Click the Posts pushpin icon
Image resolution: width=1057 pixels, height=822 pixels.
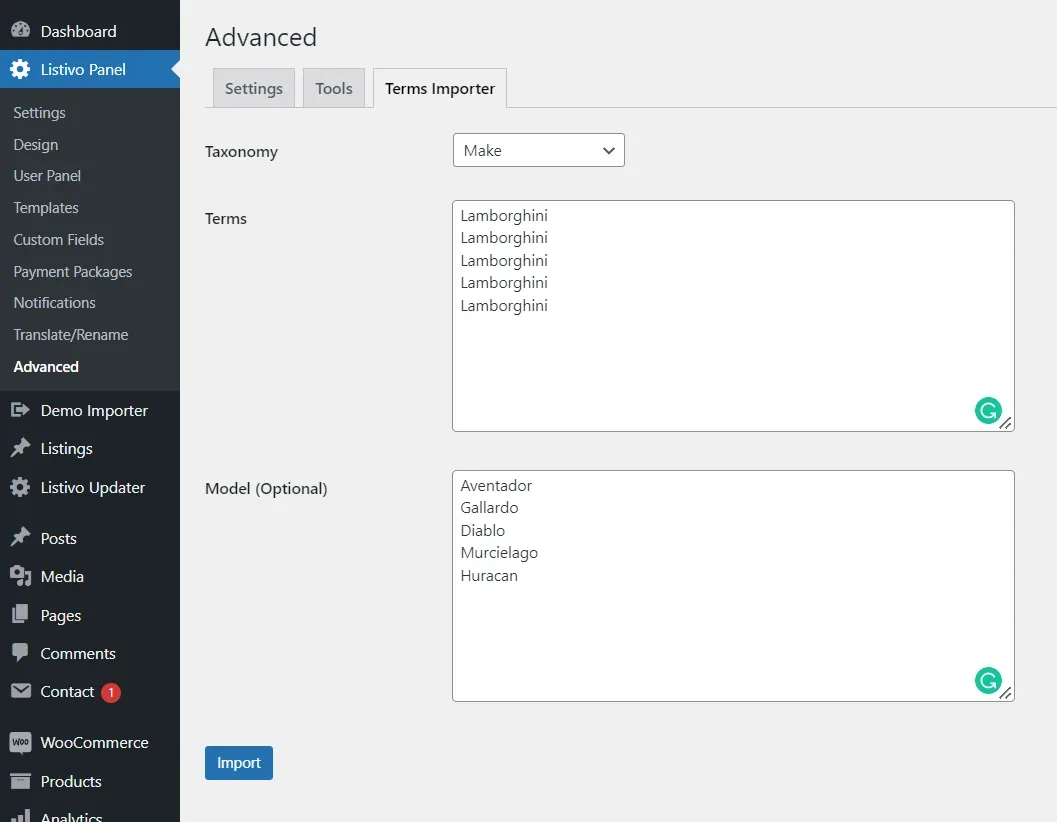(20, 537)
